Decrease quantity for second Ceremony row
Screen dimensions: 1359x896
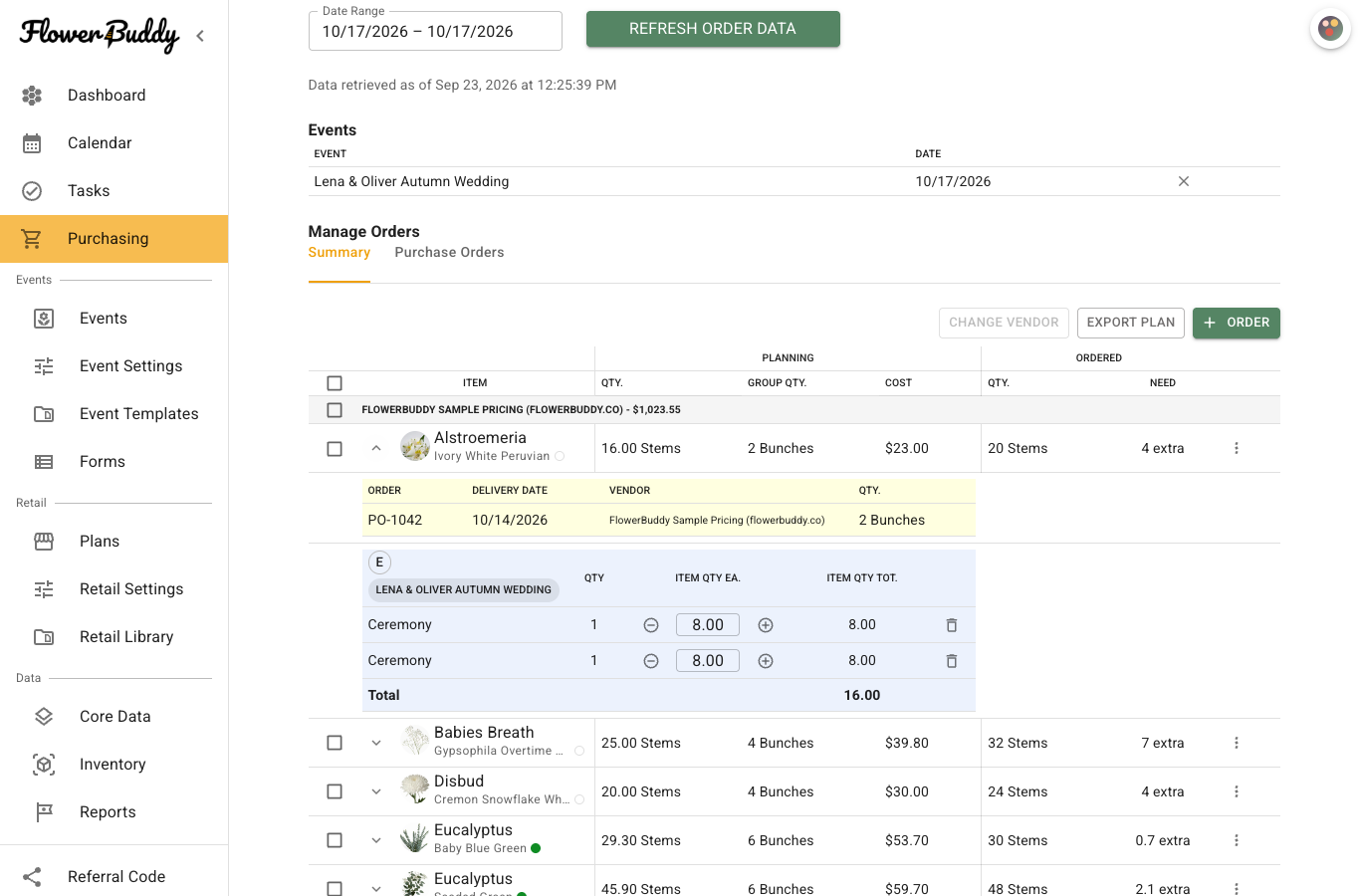(651, 661)
